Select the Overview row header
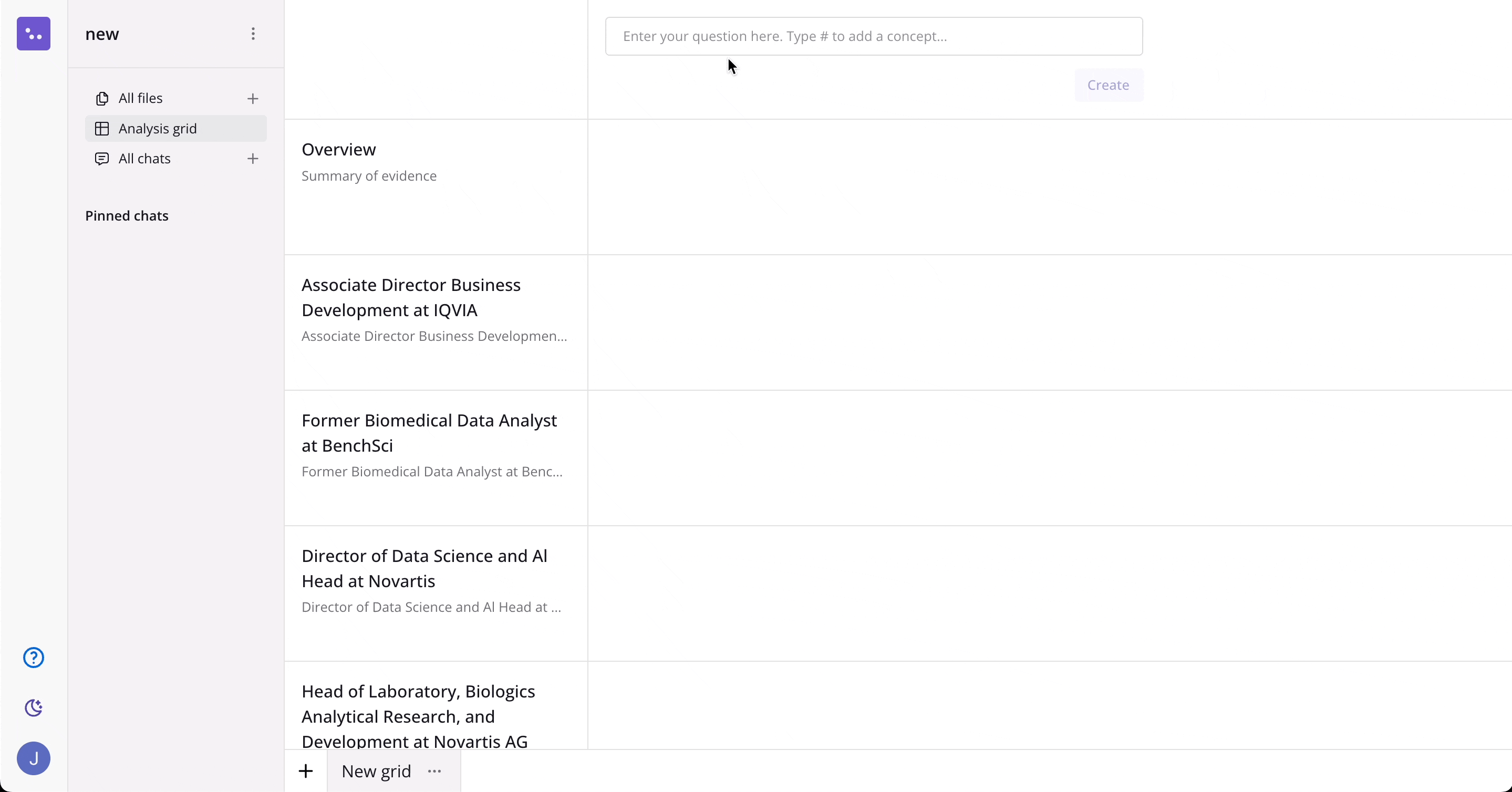Image resolution: width=1512 pixels, height=792 pixels. (339, 150)
